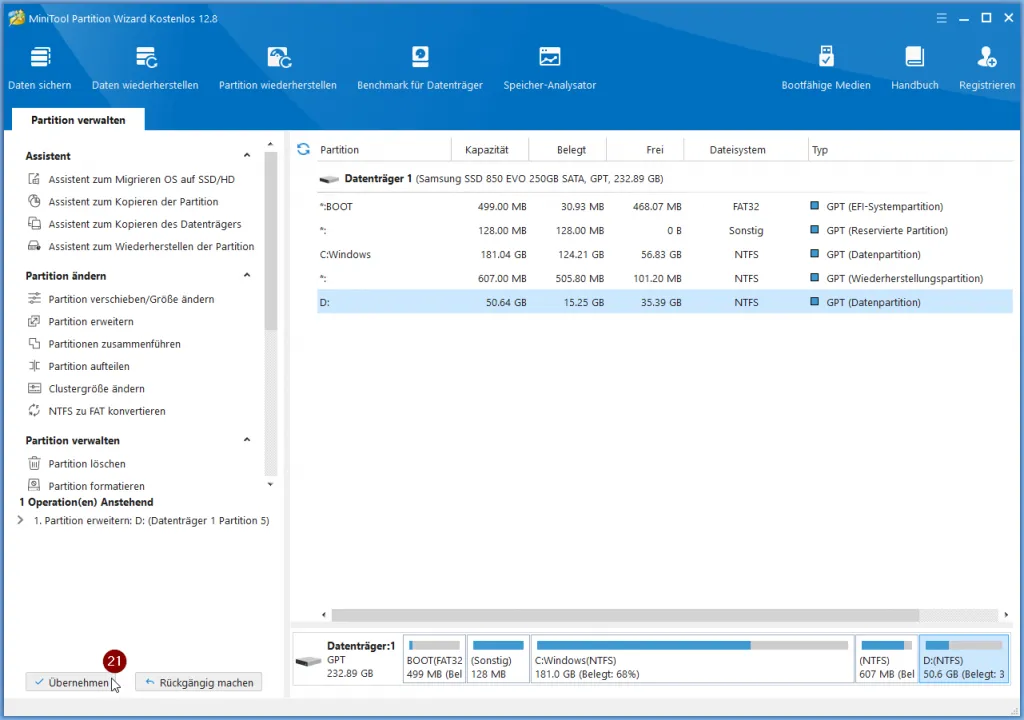Open Benchmark für Datenträger

(x=420, y=67)
